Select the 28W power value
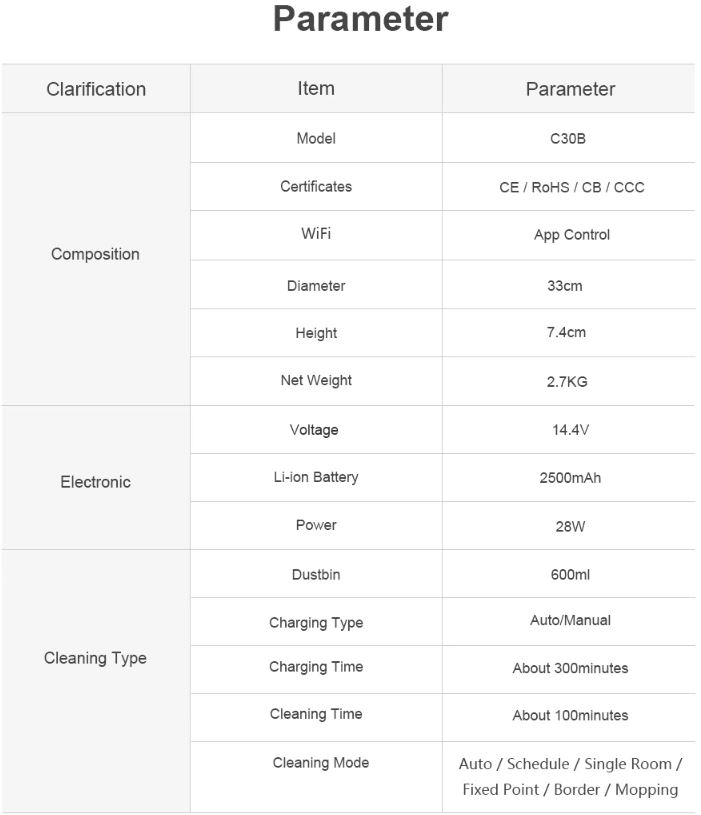The width and height of the screenshot is (701, 815). tap(570, 527)
